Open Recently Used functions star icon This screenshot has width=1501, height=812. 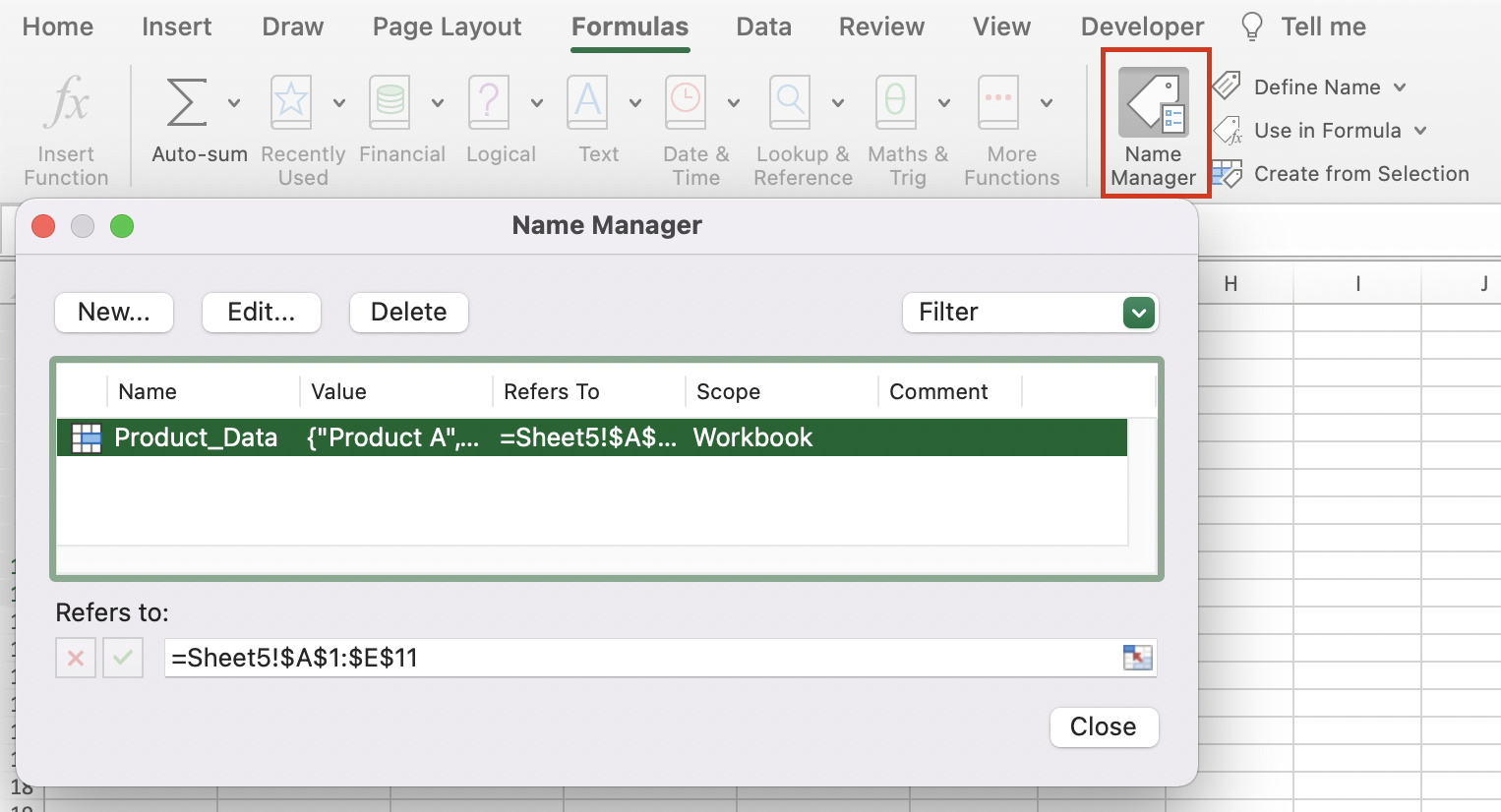[291, 102]
